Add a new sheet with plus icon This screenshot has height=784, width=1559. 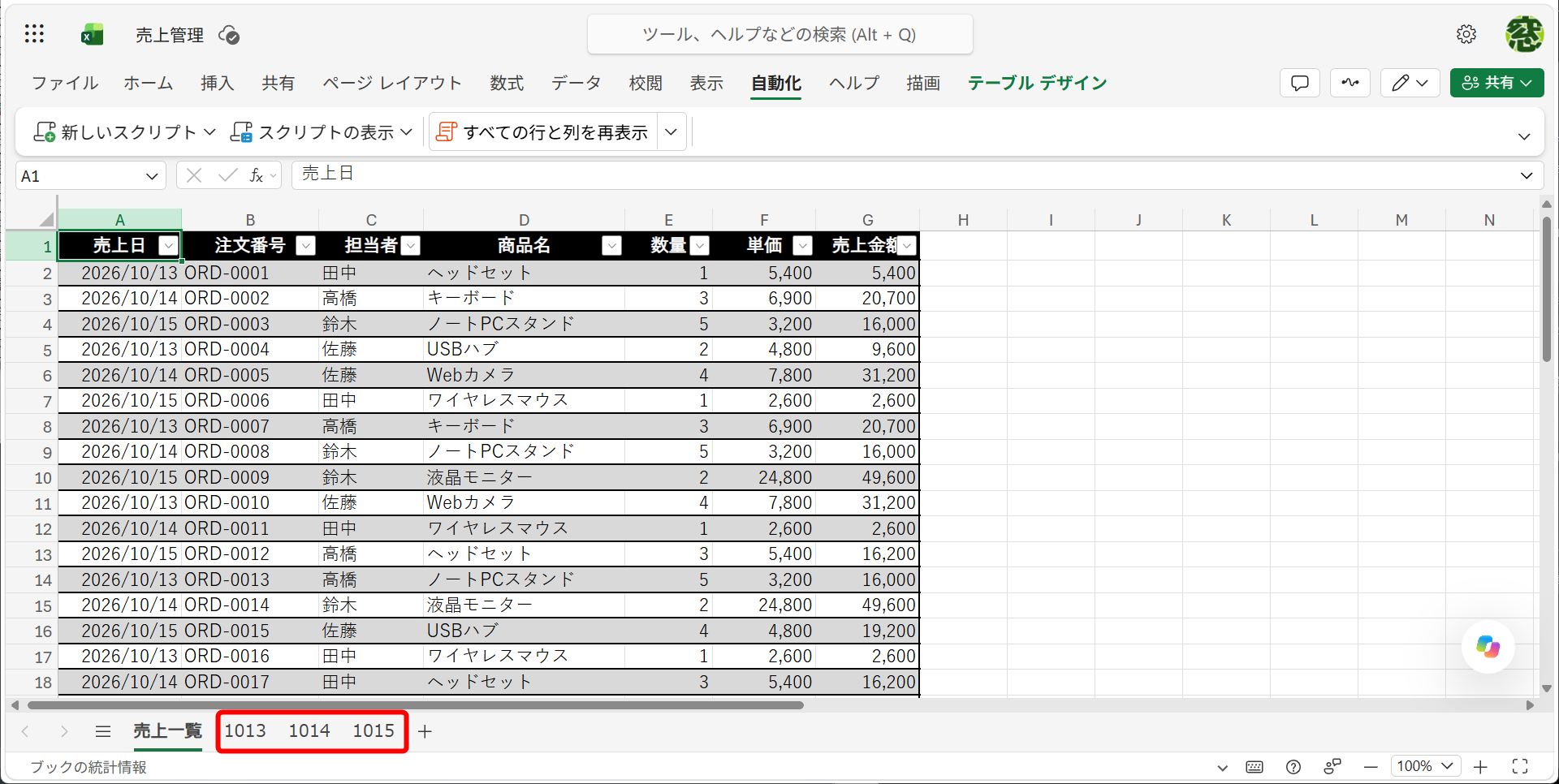pos(425,731)
